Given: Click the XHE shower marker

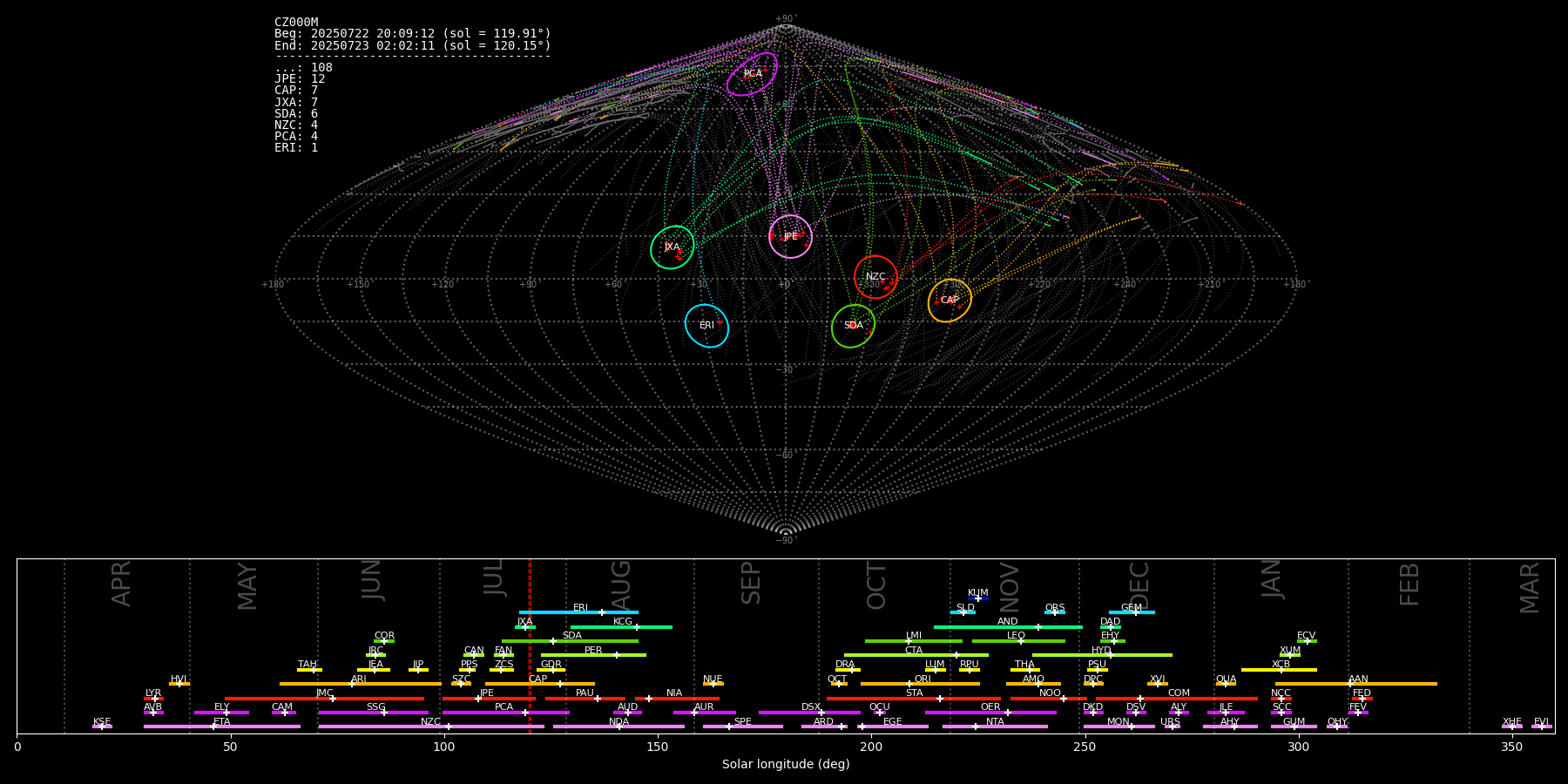Looking at the screenshot, I should pyautogui.click(x=1511, y=727).
